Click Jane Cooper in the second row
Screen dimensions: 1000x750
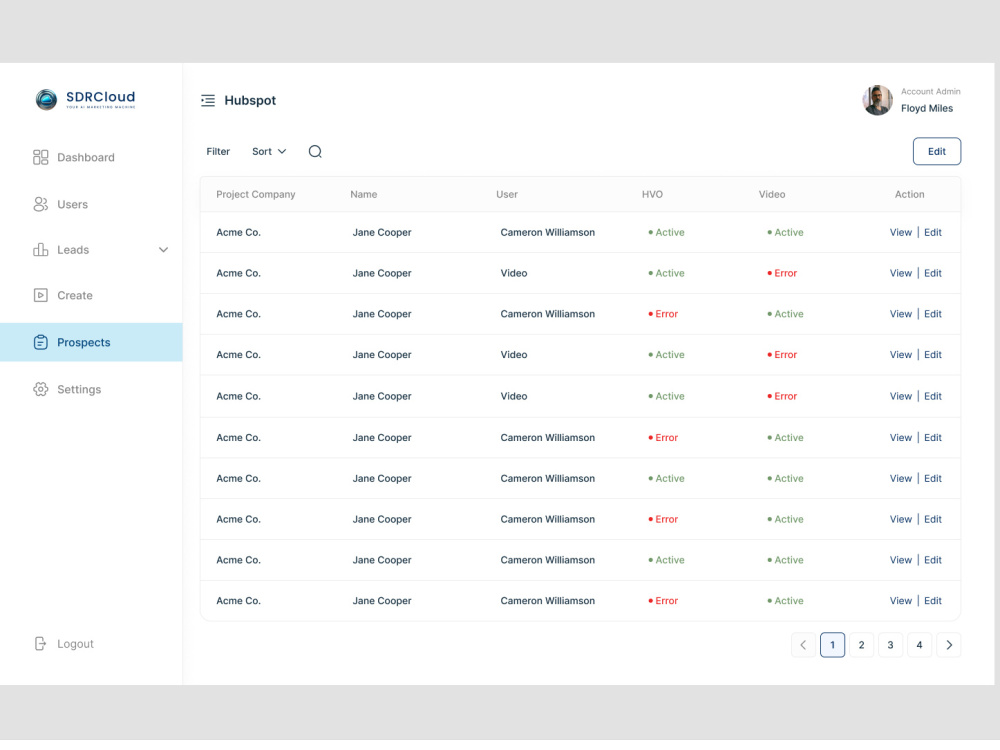[x=382, y=273]
